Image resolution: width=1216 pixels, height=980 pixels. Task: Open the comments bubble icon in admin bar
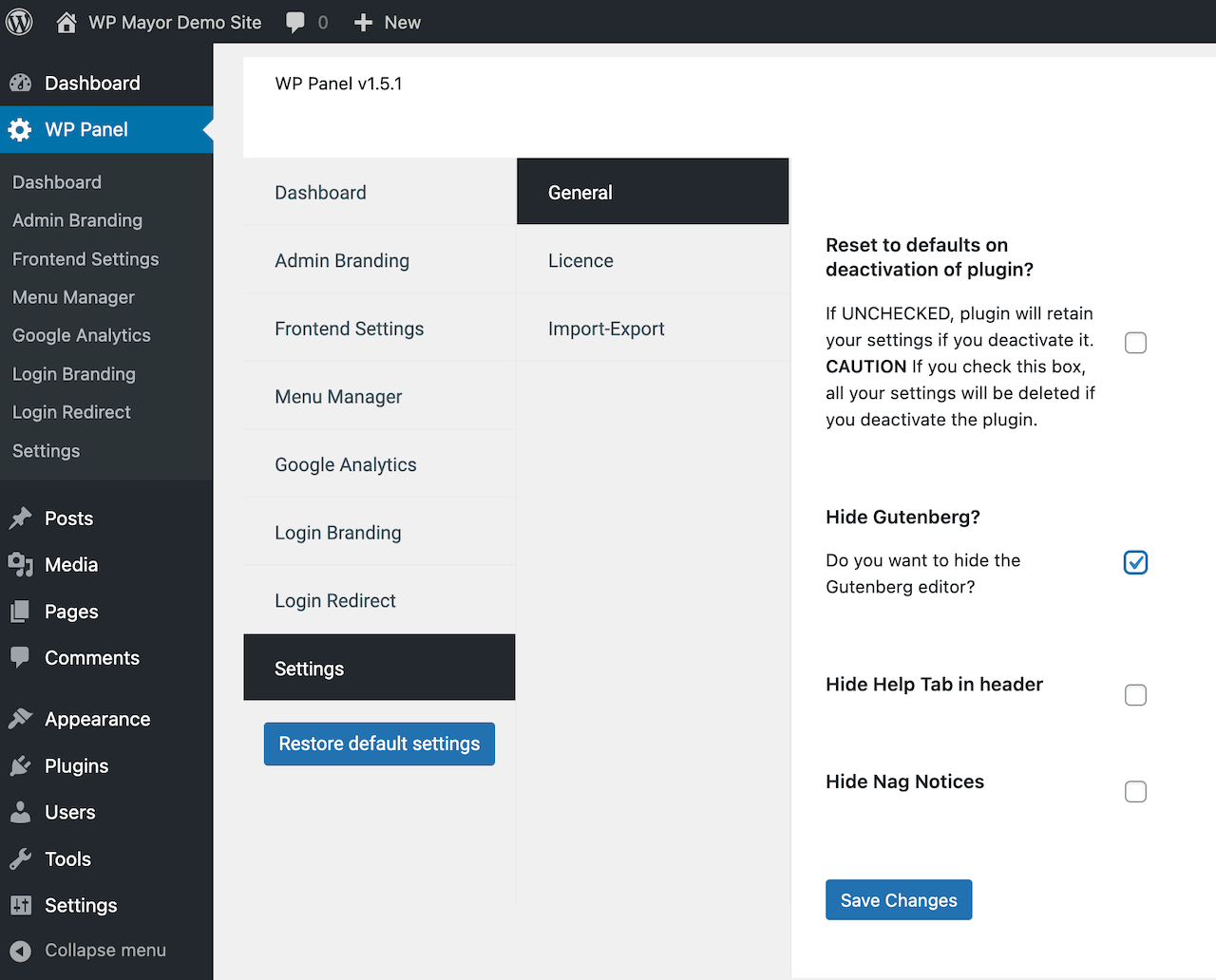point(295,23)
